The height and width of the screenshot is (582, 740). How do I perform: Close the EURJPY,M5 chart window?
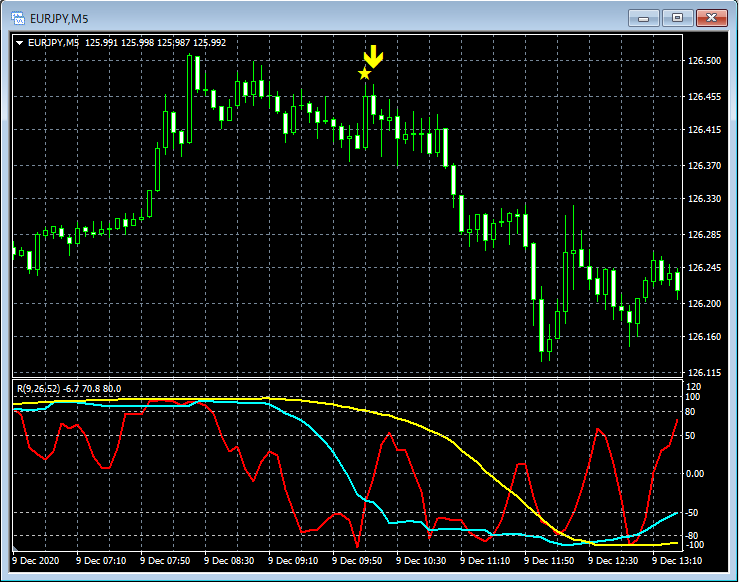[x=713, y=17]
